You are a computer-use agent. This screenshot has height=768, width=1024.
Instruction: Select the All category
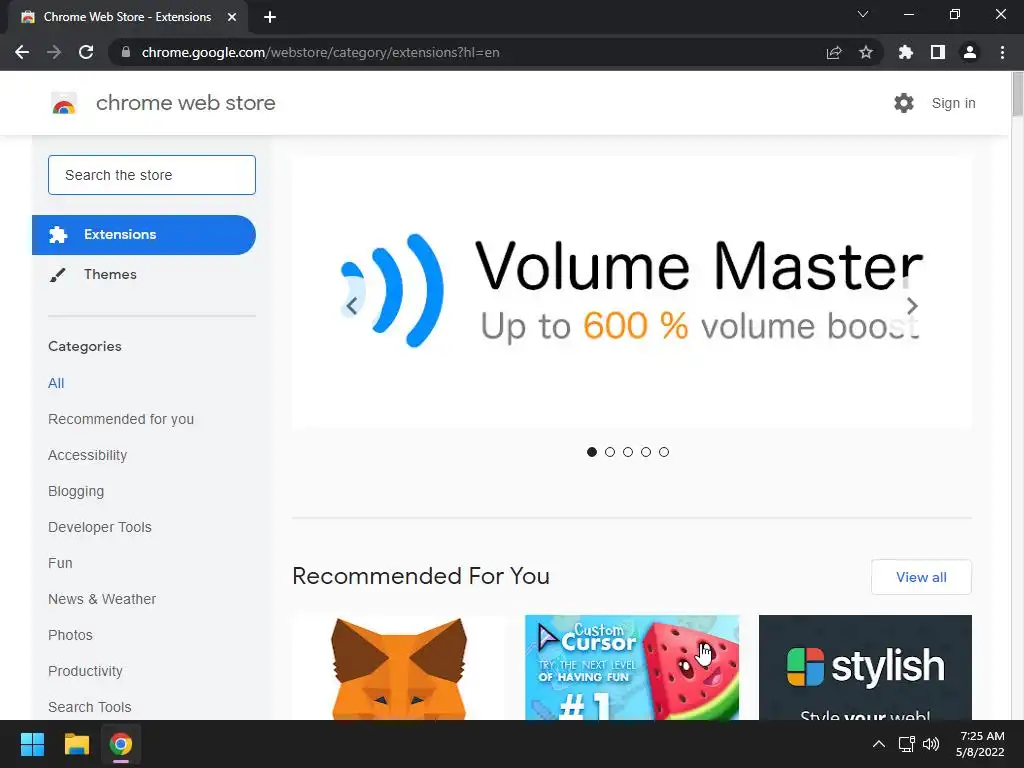[56, 383]
